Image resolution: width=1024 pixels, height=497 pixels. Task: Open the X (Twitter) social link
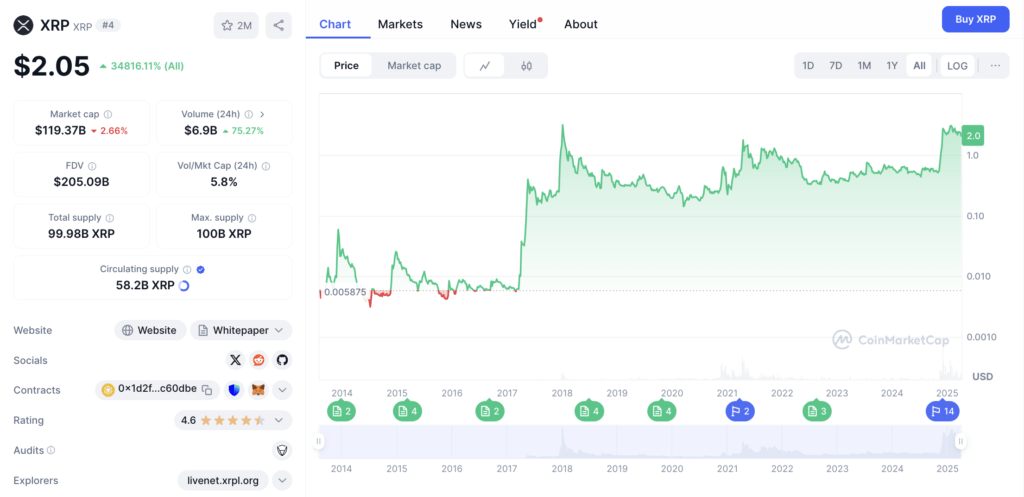pyautogui.click(x=236, y=360)
